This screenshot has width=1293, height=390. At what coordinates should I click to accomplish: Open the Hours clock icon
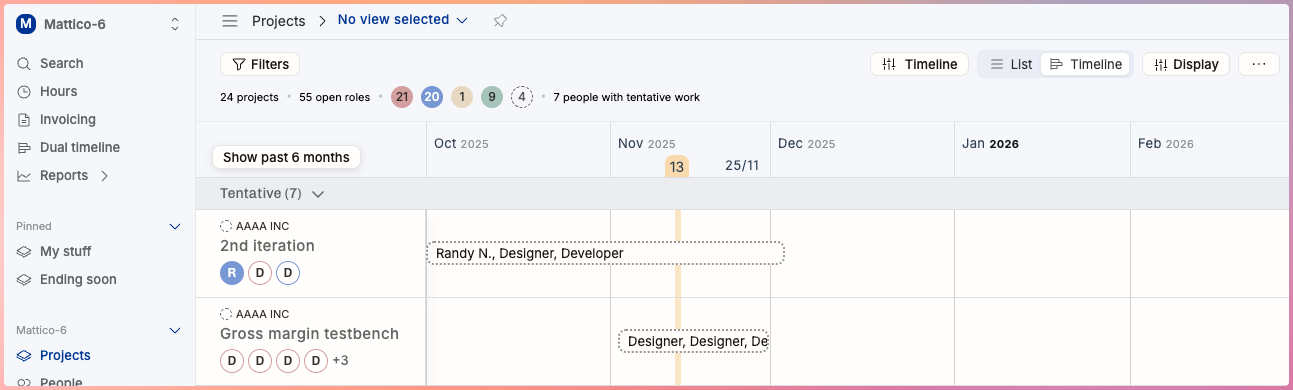click(x=24, y=91)
